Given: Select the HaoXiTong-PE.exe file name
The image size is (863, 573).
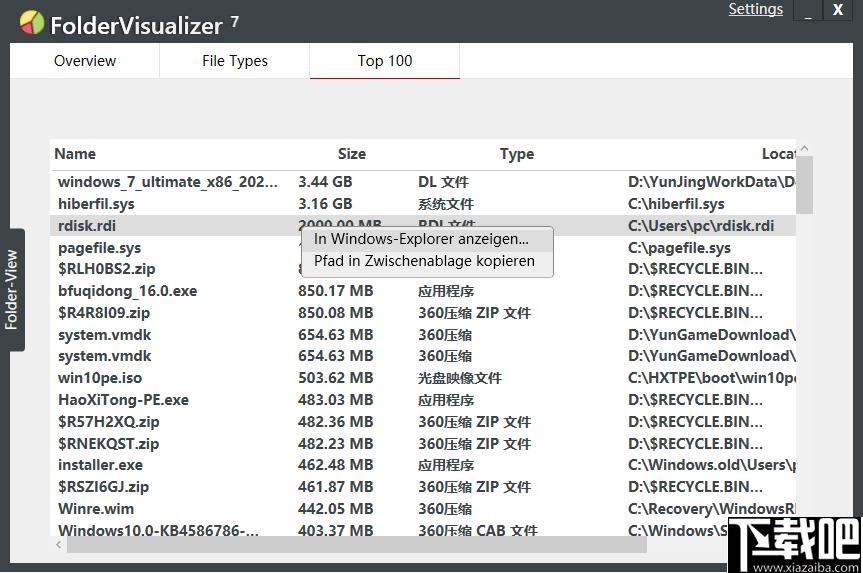Looking at the screenshot, I should 123,400.
